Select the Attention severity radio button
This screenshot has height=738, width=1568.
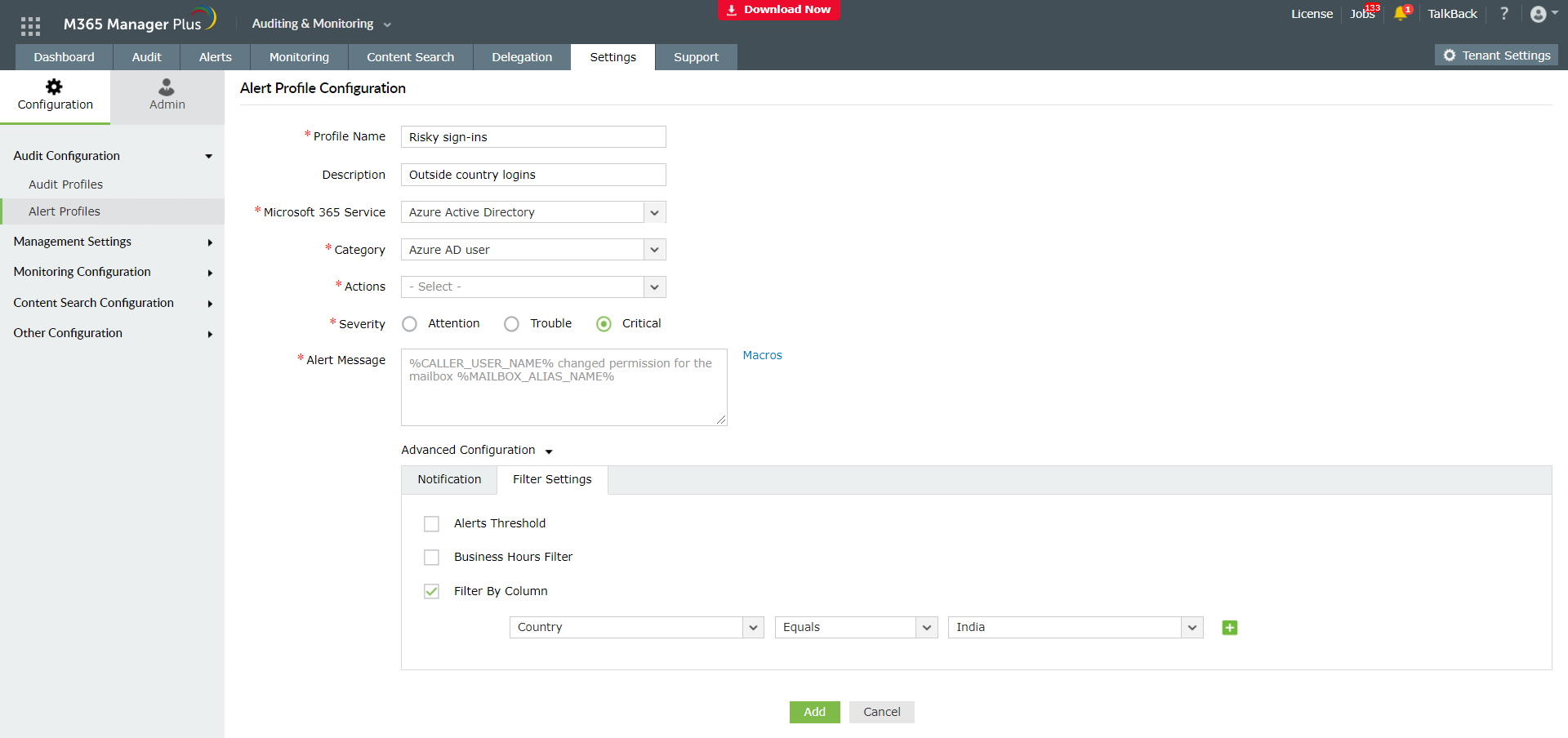[x=409, y=323]
